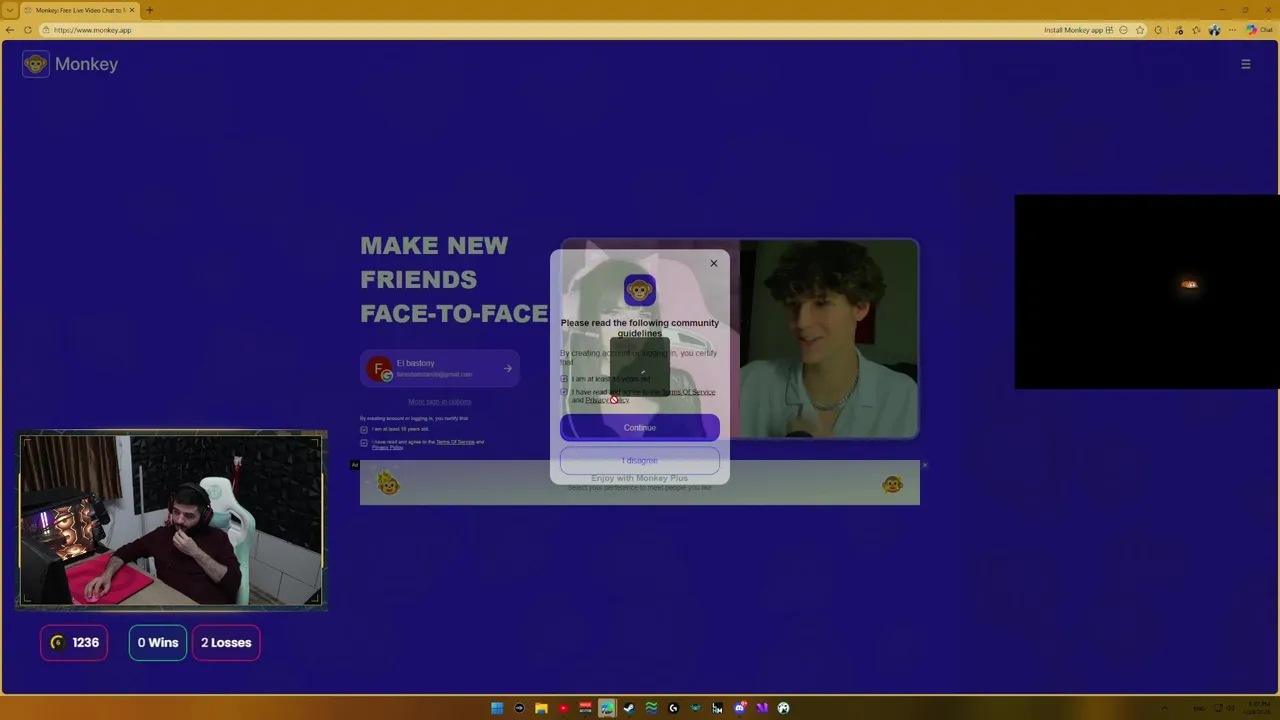
Task: Click the 1236 rating badge
Action: click(74, 643)
